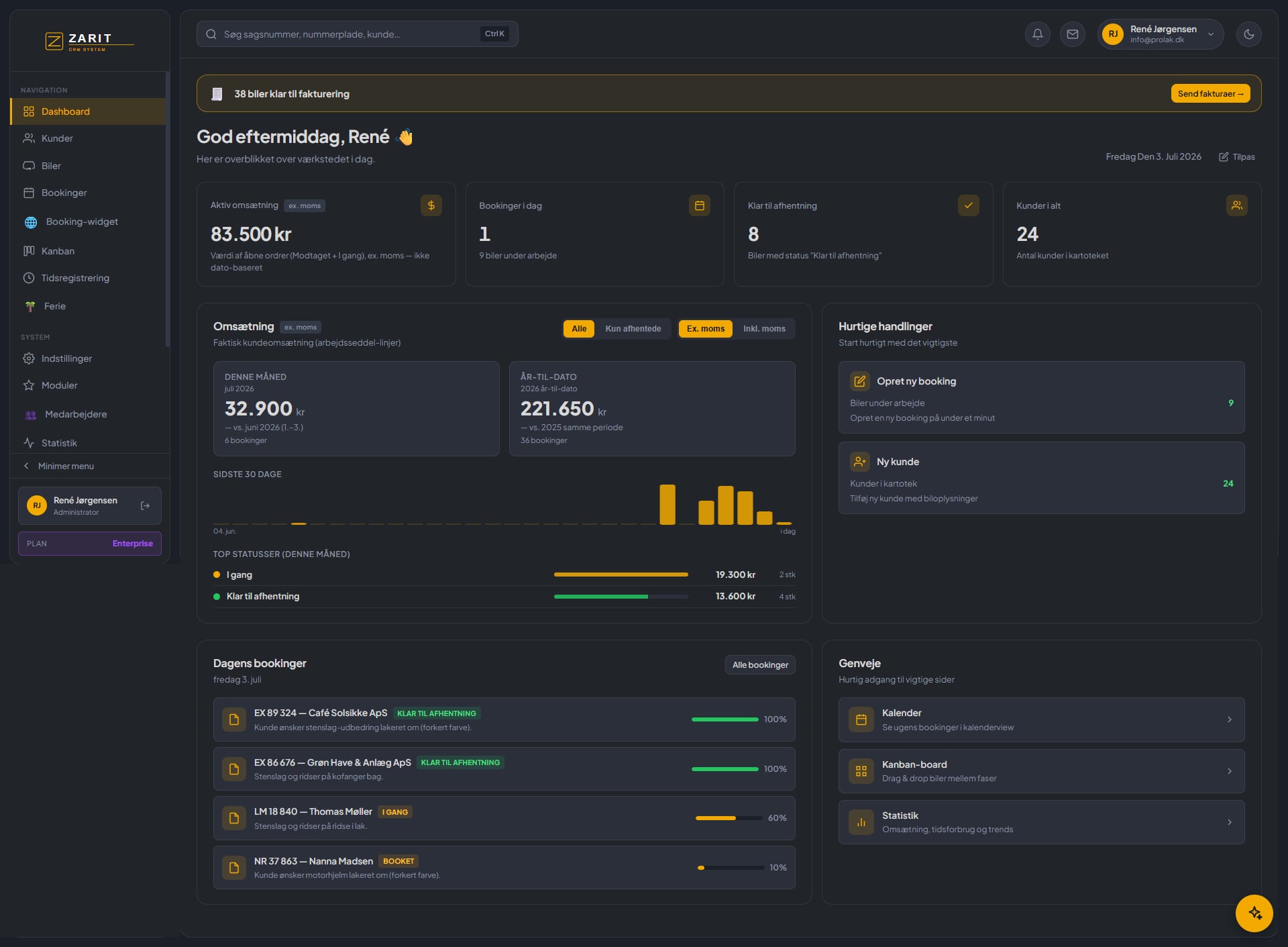Click the ZARIT CRM System logo
This screenshot has width=1288, height=947.
[89, 42]
